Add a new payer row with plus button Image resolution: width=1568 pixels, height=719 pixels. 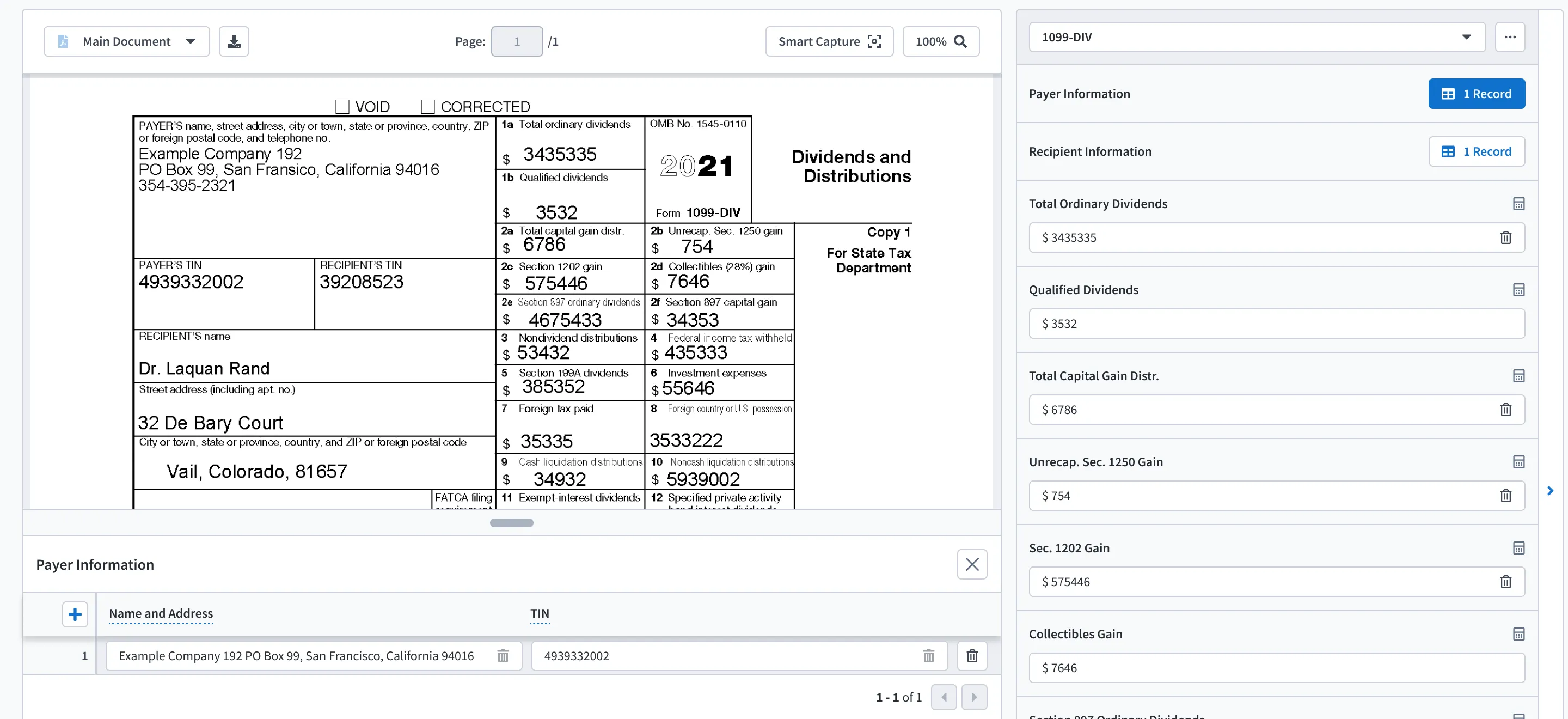75,614
